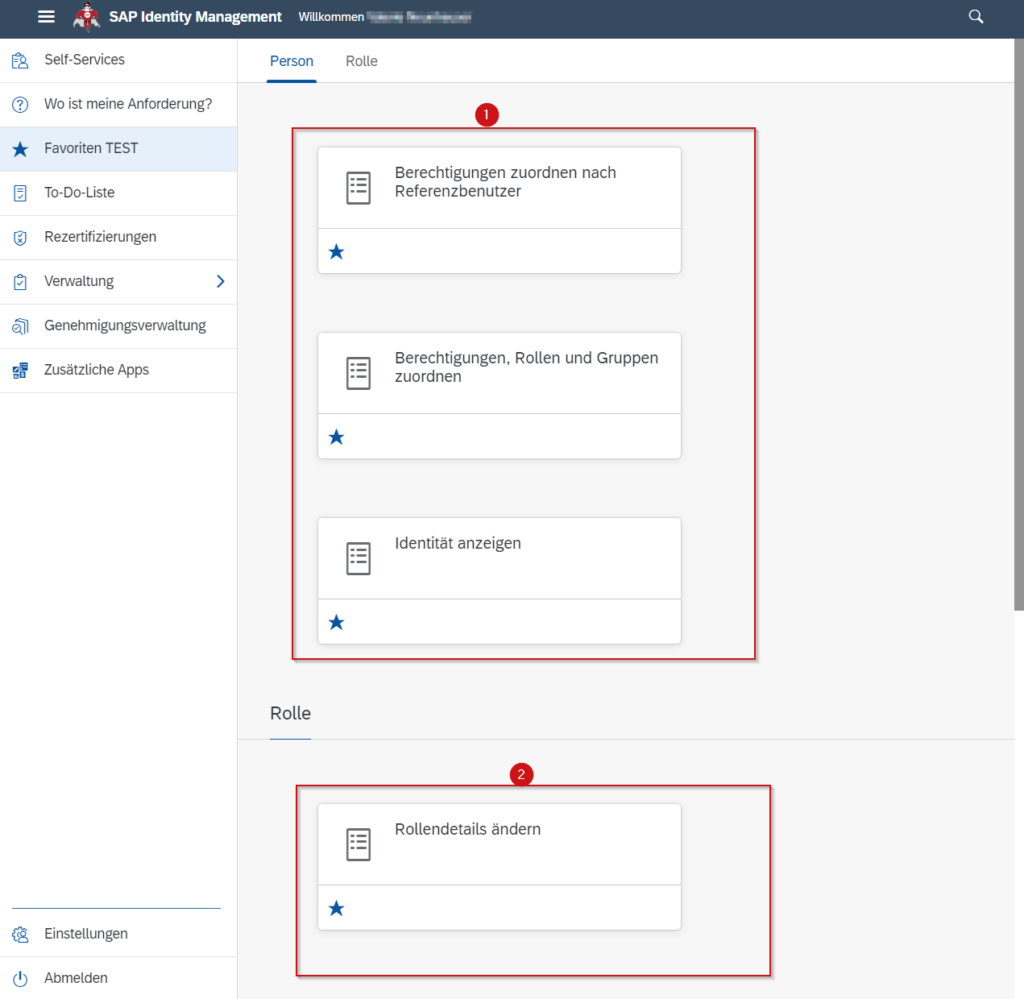The width and height of the screenshot is (1024, 999).
Task: Select Favoriten TEST menu entry
Action: pos(118,149)
